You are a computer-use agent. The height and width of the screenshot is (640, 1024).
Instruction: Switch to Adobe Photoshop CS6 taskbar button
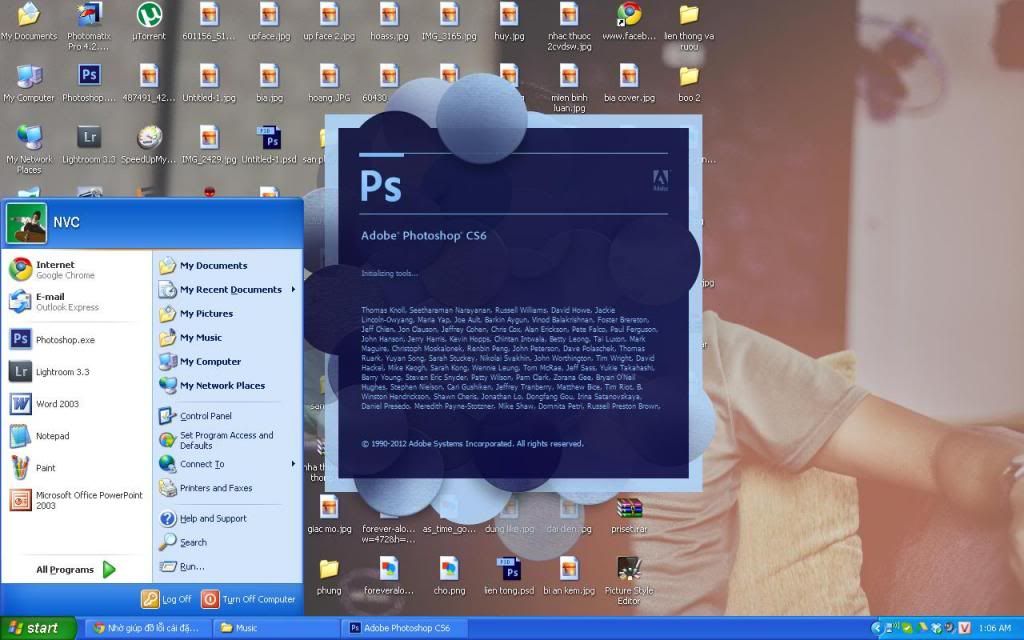(405, 628)
